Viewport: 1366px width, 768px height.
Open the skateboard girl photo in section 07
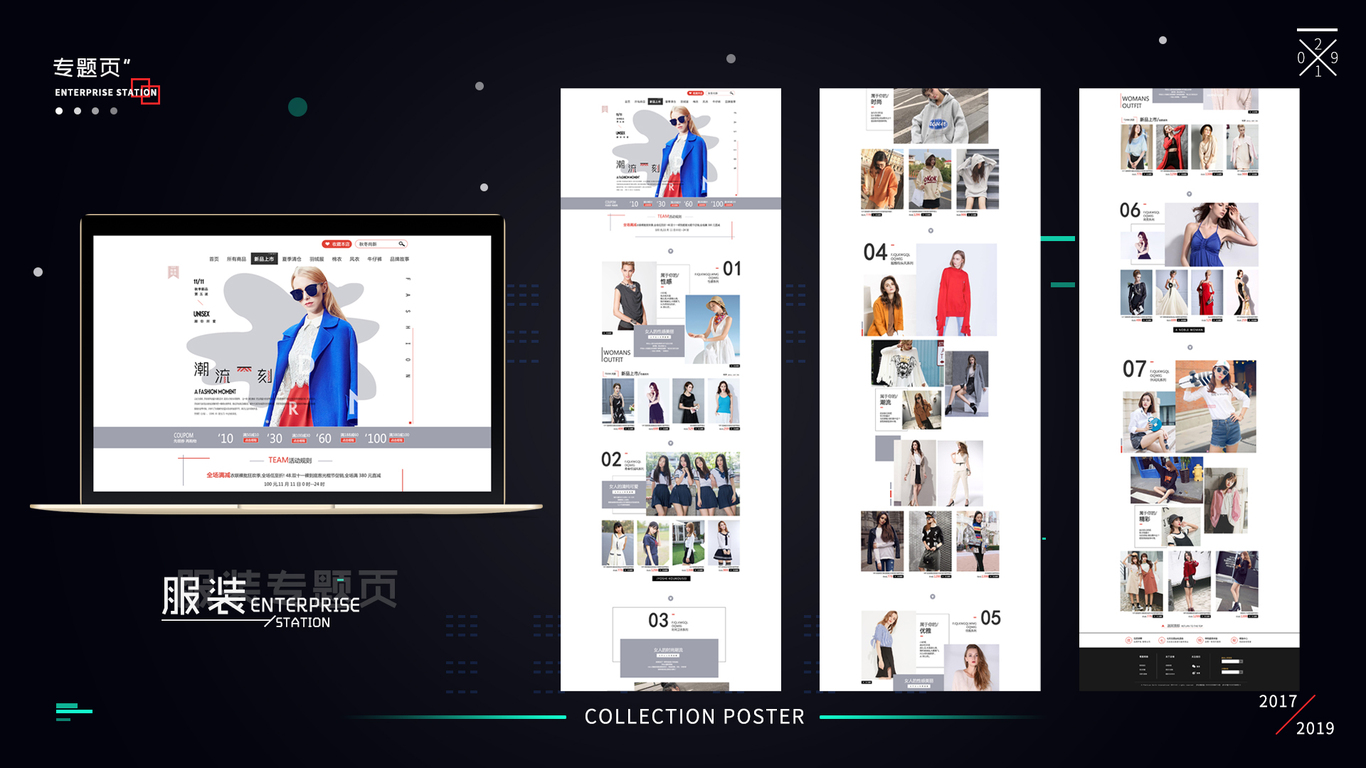(1215, 408)
